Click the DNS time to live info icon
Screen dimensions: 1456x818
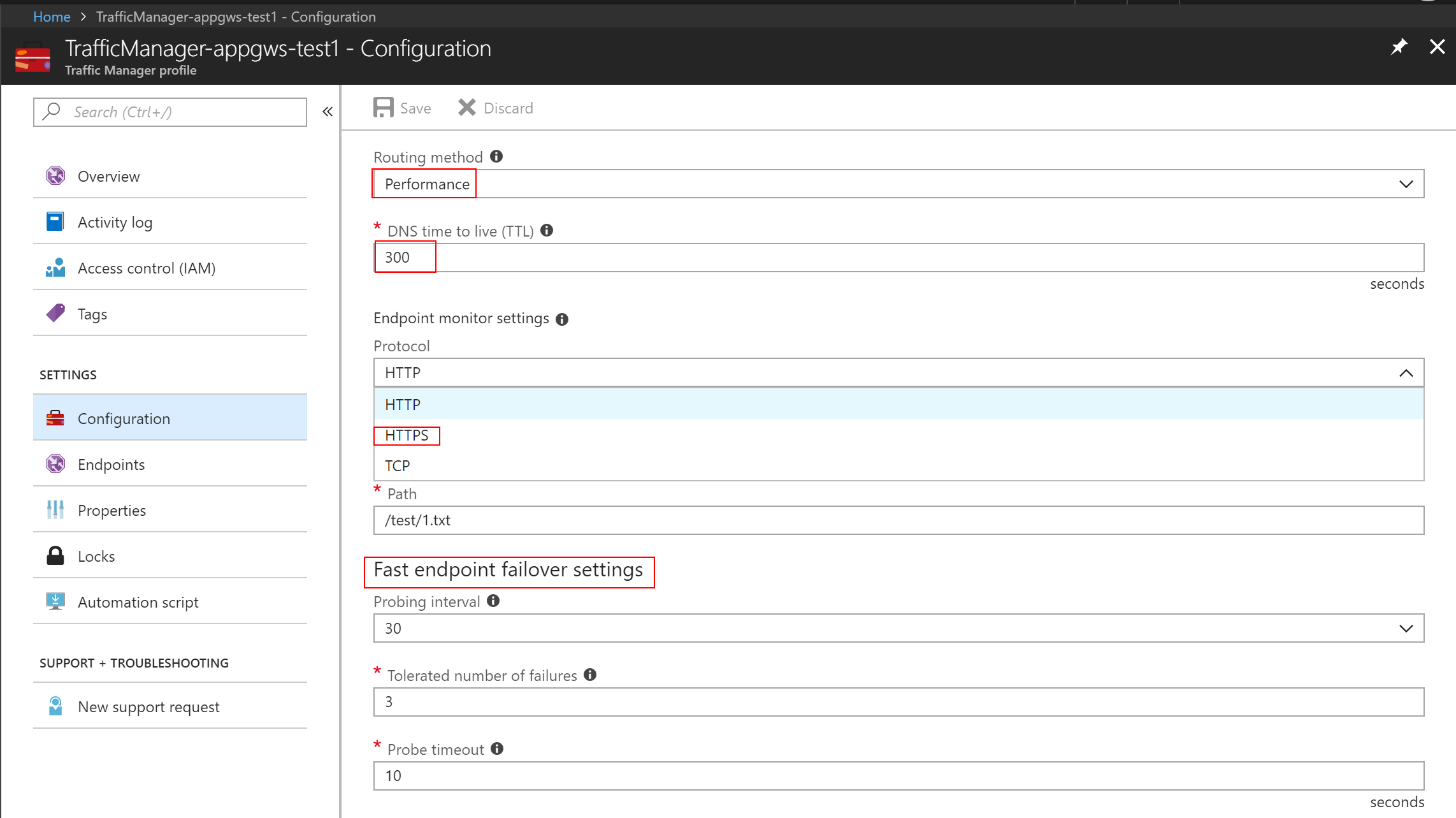[547, 231]
